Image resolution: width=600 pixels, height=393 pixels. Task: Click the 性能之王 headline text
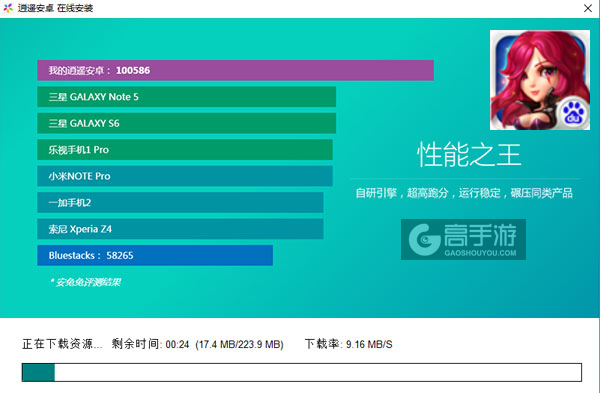(x=469, y=155)
